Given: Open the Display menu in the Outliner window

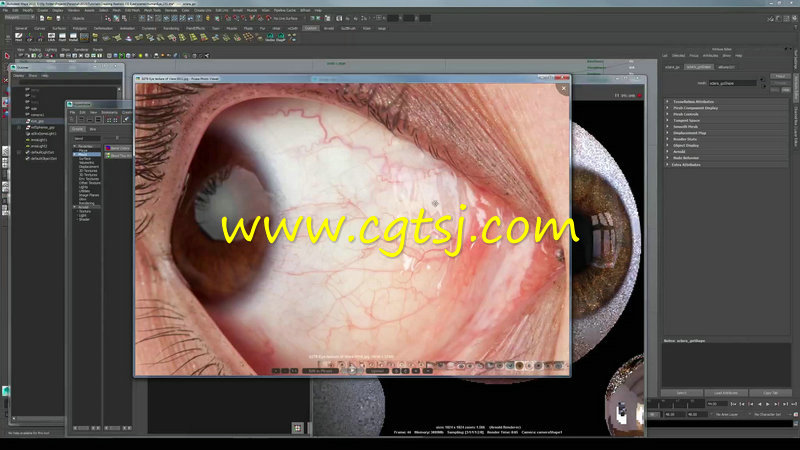Looking at the screenshot, I should (18, 76).
